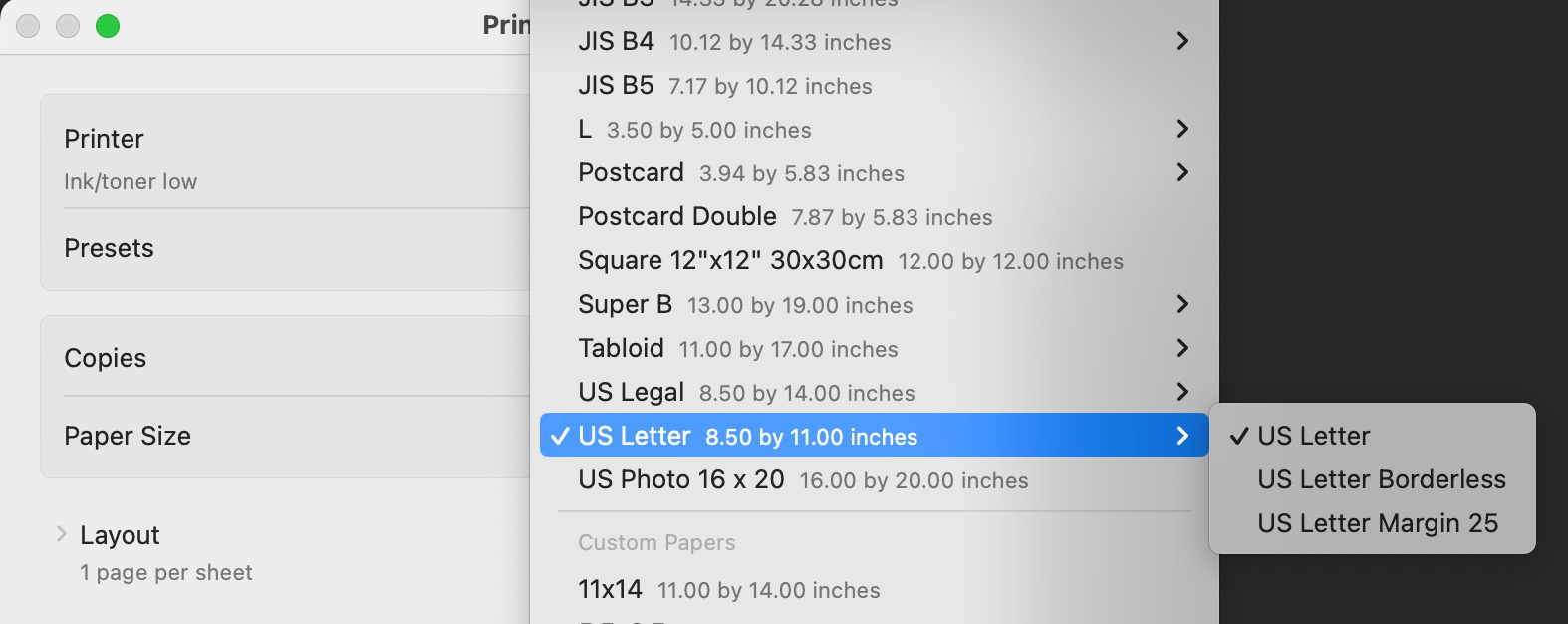Expand Tabloid submenu arrow
Screen dimensions: 1568x624
point(1182,348)
